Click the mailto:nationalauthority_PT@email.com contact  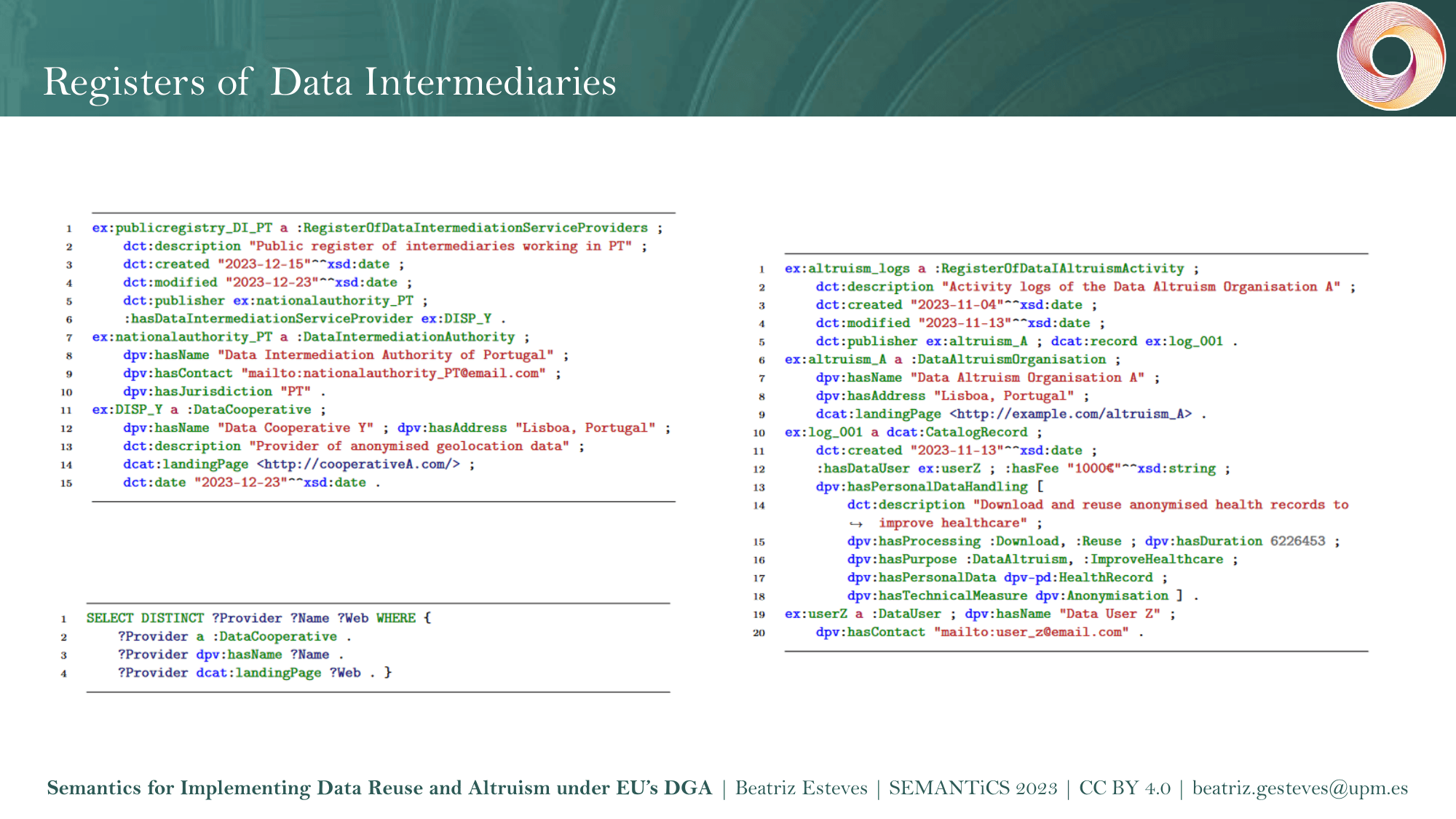(x=393, y=373)
